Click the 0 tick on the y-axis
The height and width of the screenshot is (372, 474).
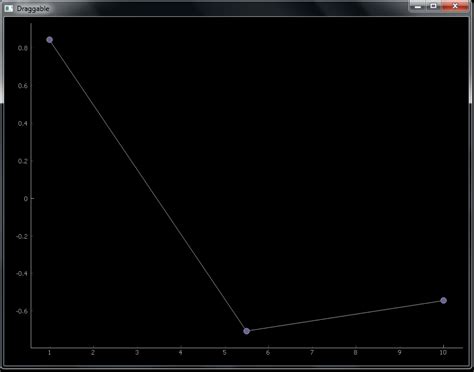[x=26, y=198]
